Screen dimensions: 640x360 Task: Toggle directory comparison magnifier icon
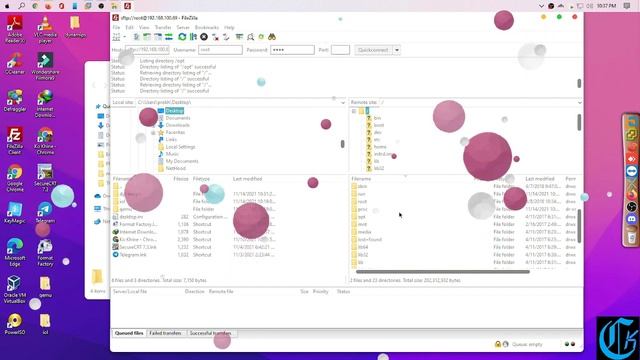point(250,37)
